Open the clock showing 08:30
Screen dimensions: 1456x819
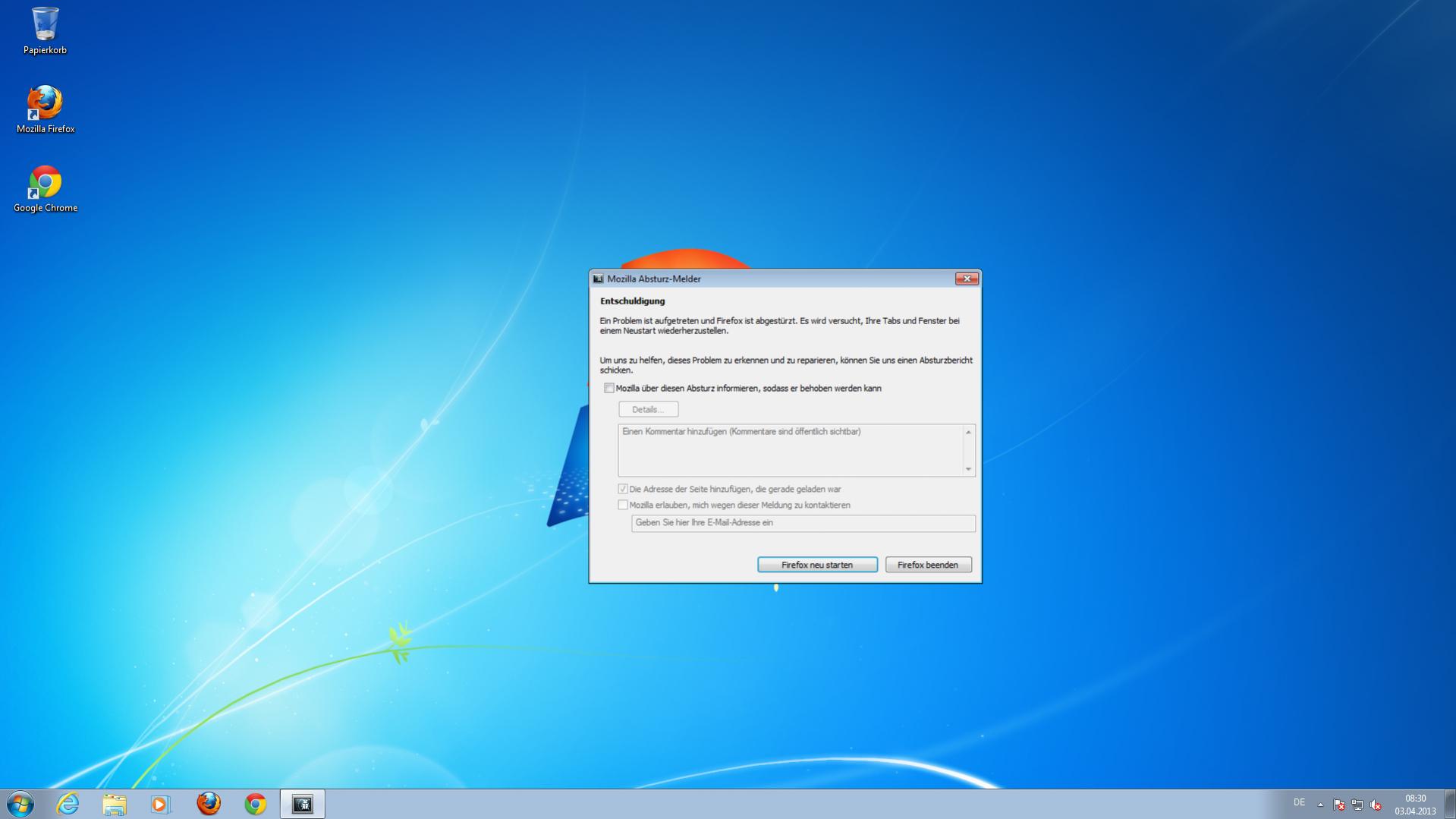point(1415,805)
